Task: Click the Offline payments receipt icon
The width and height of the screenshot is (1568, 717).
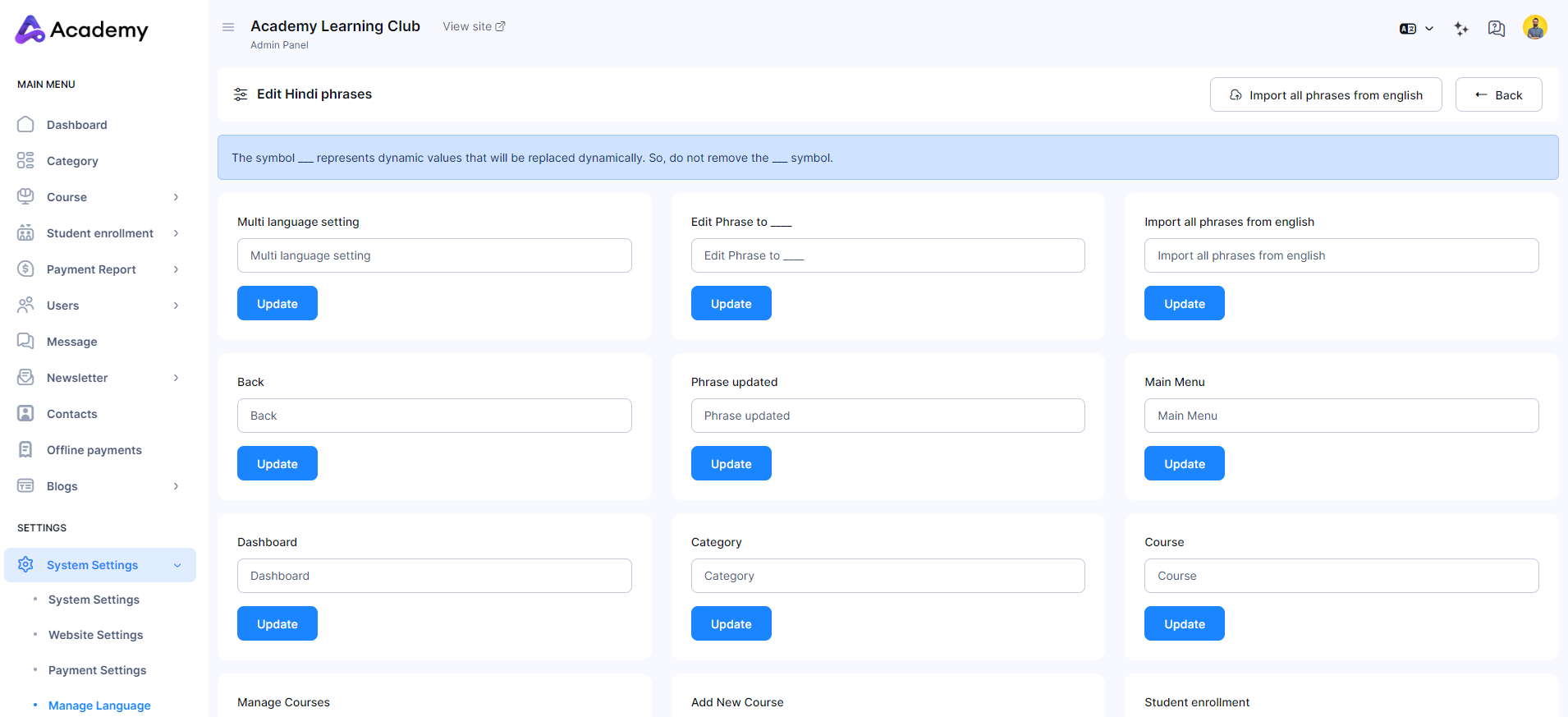Action: click(x=25, y=450)
